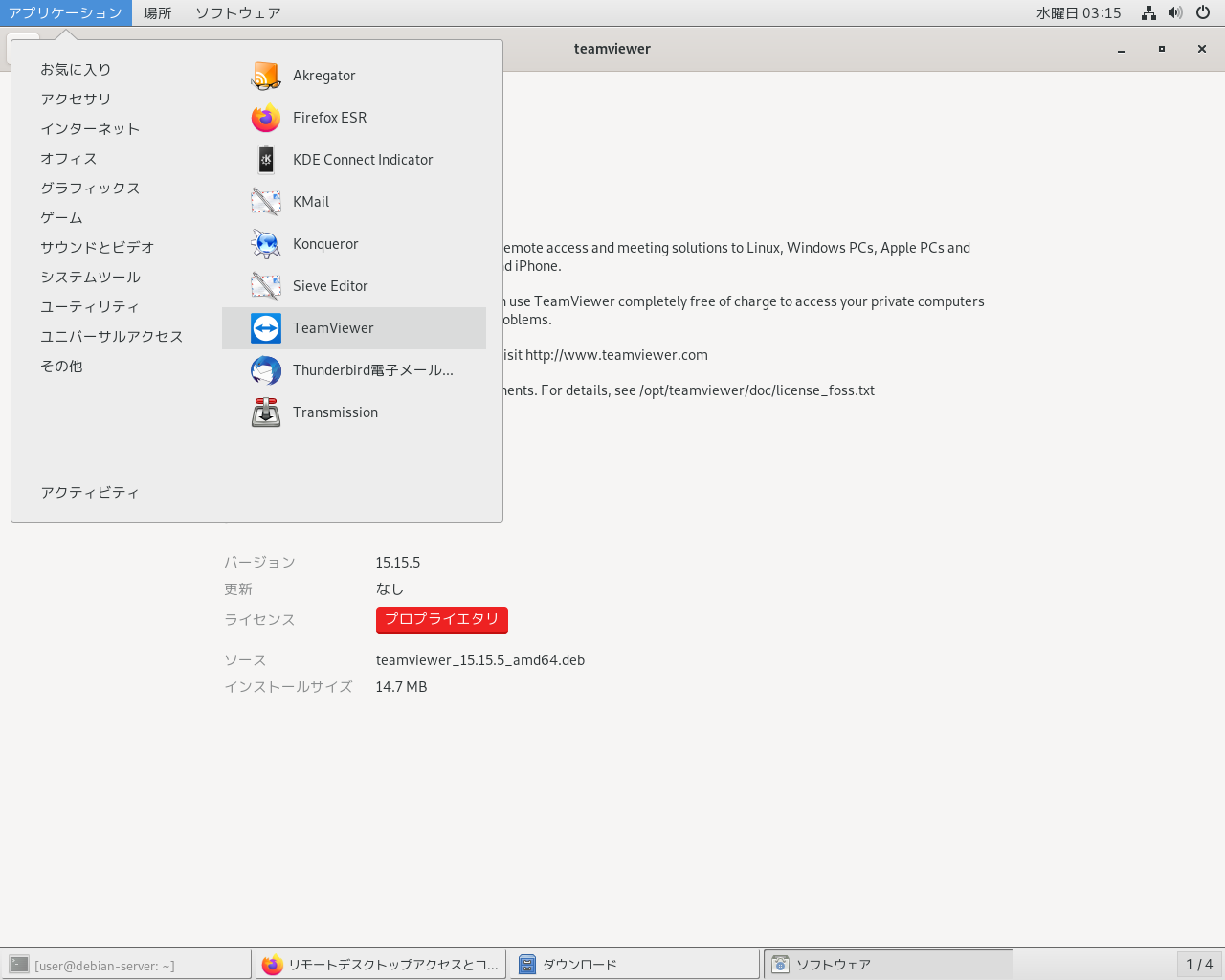Select the システムツール category
Screen dimensions: 1225x980
[x=90, y=278]
